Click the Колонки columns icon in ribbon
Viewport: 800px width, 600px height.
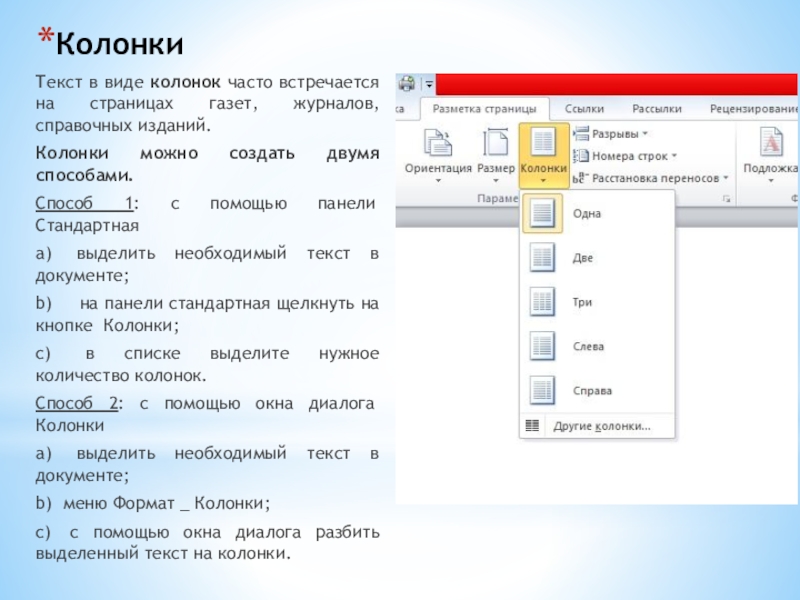click(x=543, y=142)
